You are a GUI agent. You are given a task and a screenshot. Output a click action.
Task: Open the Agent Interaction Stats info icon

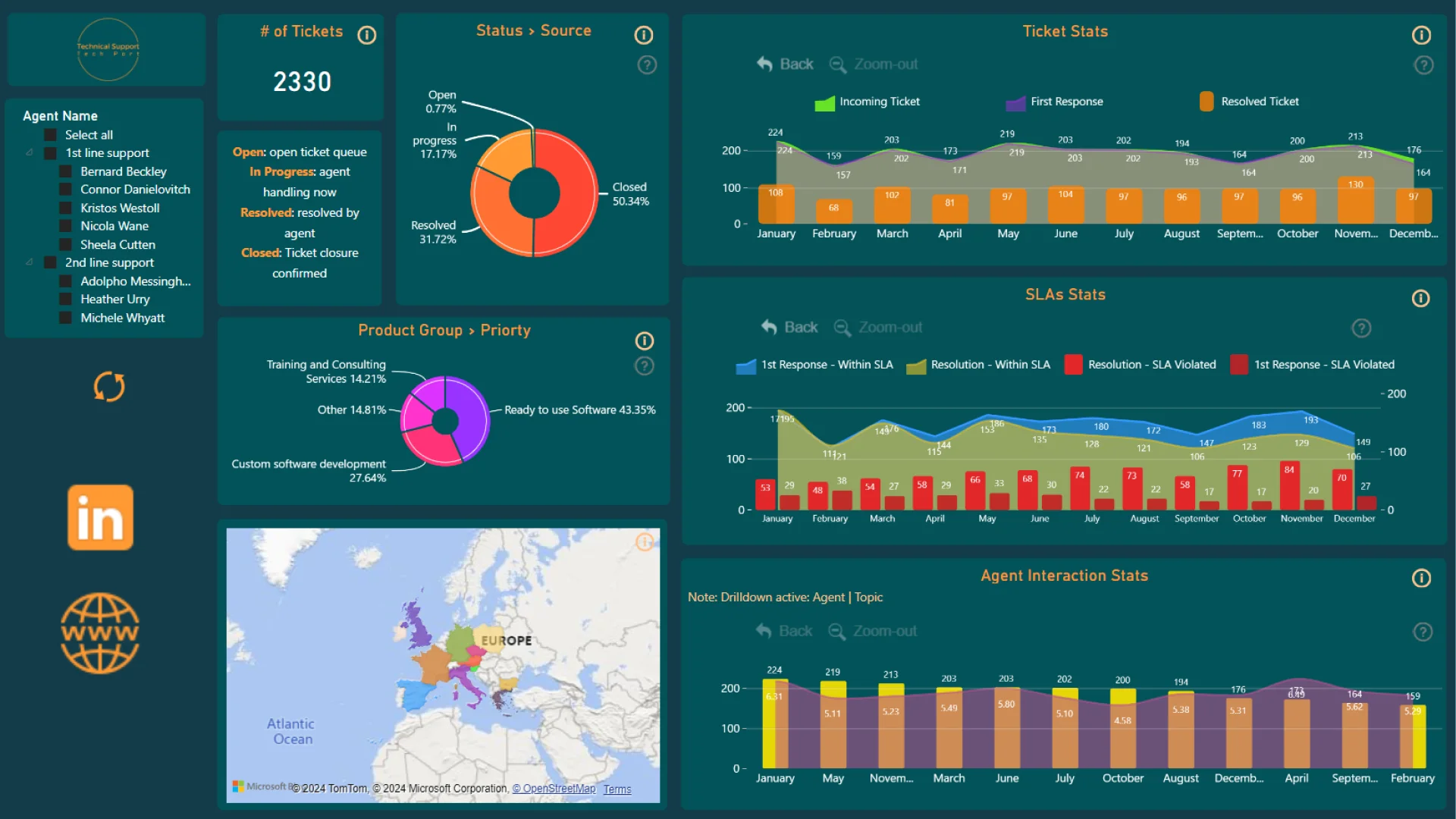pos(1422,579)
